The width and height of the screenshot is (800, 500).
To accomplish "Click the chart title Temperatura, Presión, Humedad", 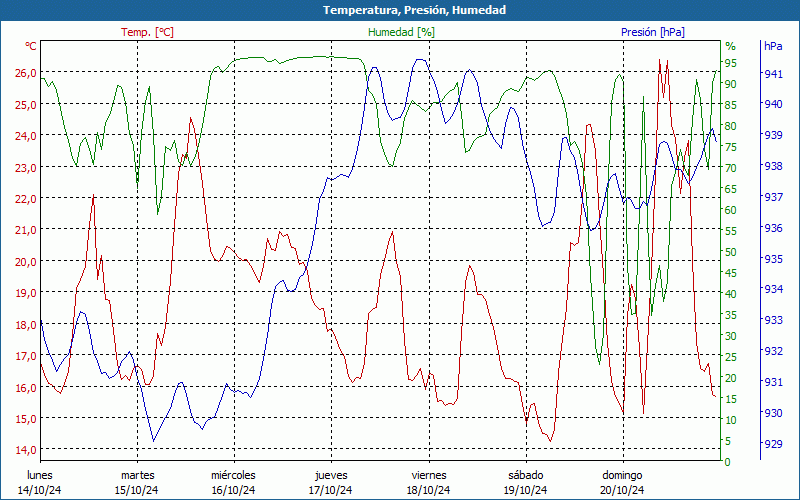I will pos(414,10).
